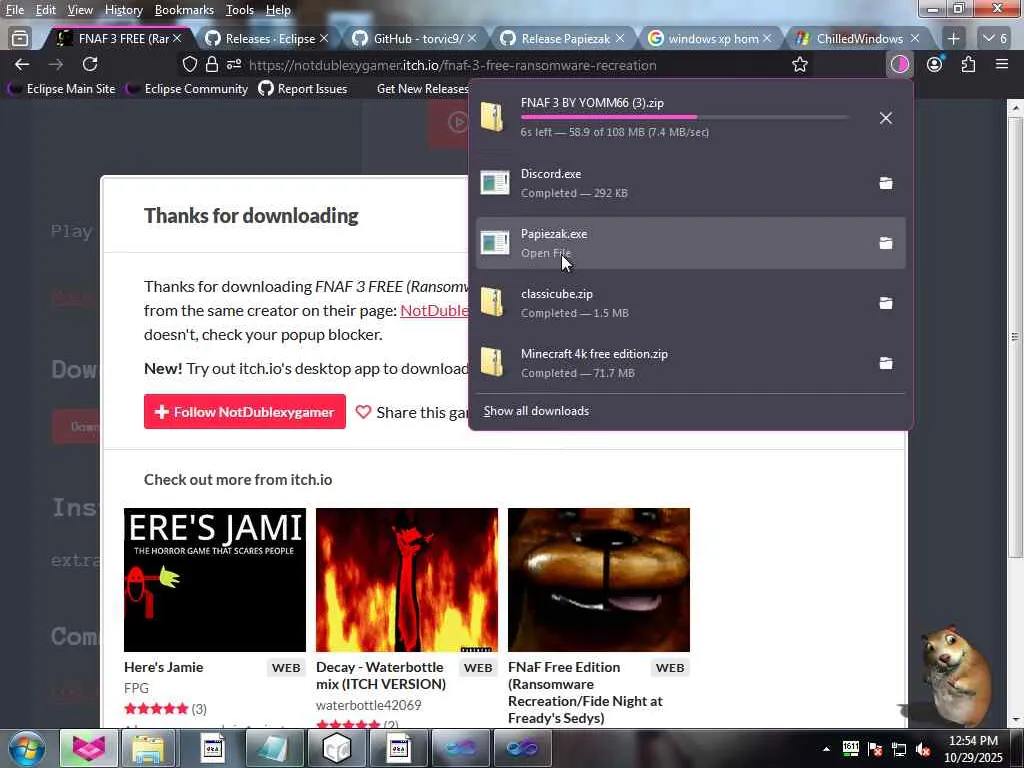Screen dimensions: 1024x768
Task: Click Show all downloads
Action: (x=536, y=411)
